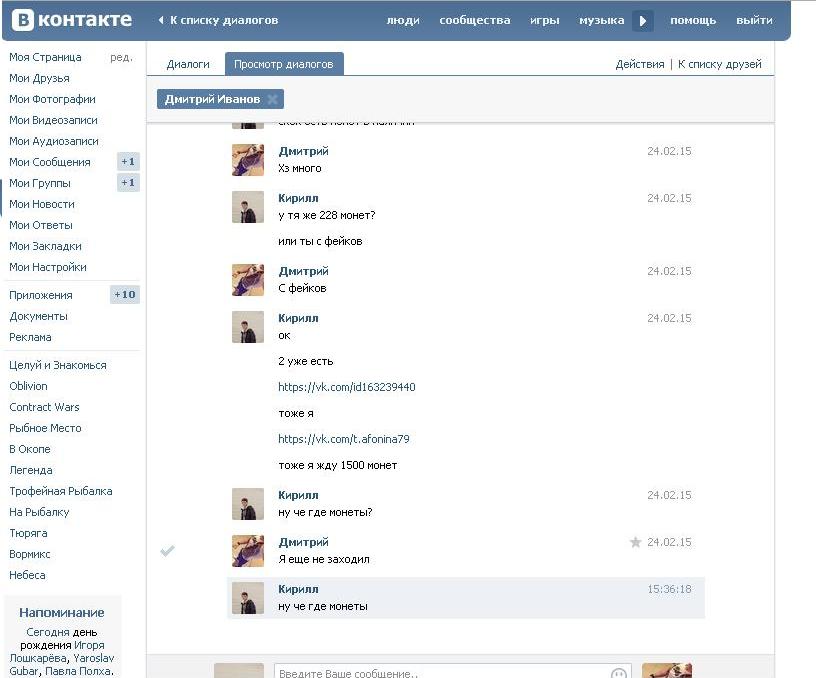
Task: Open Реклама
Action: [x=30, y=337]
